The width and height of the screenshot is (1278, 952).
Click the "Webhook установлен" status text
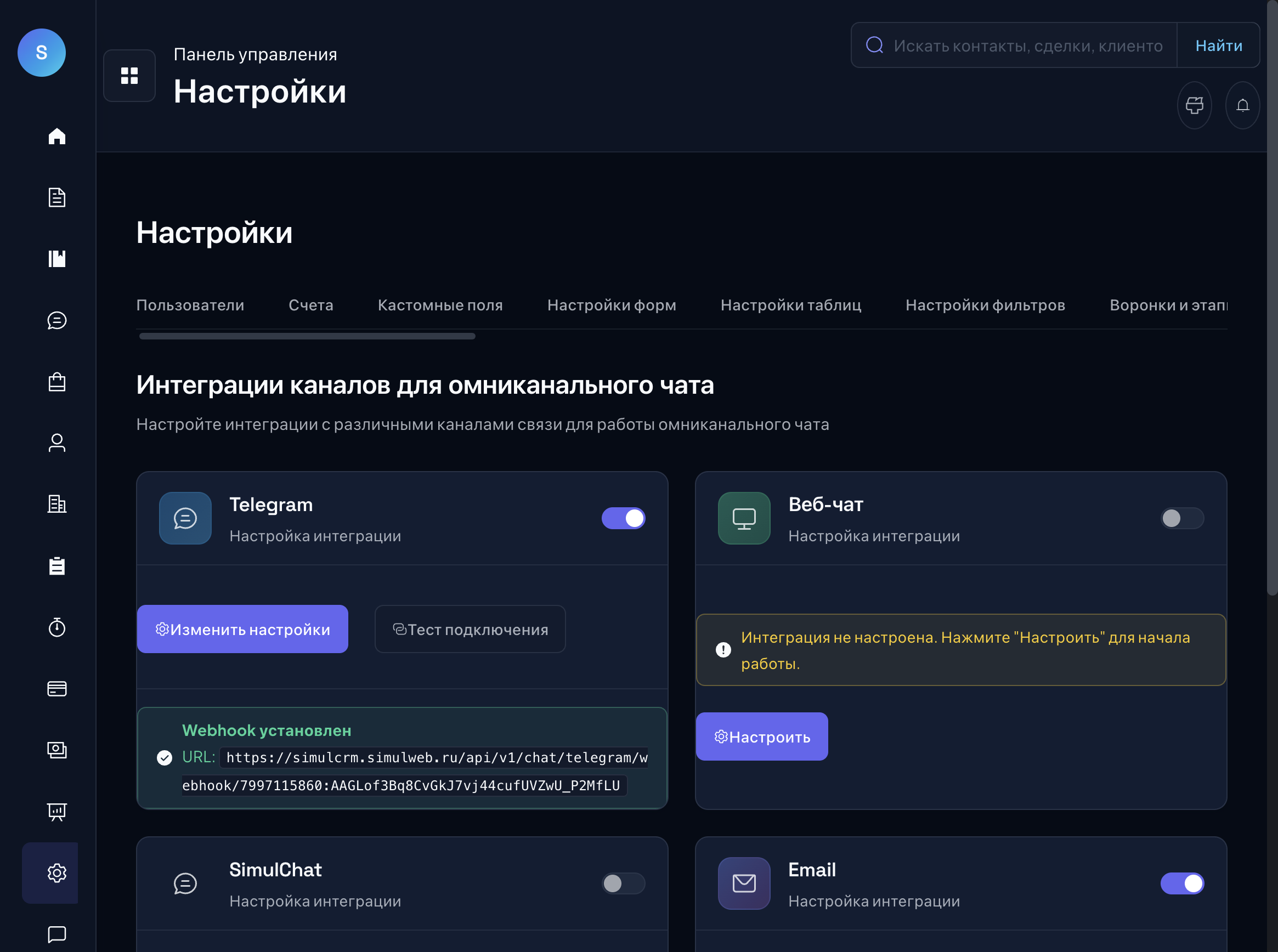(267, 730)
